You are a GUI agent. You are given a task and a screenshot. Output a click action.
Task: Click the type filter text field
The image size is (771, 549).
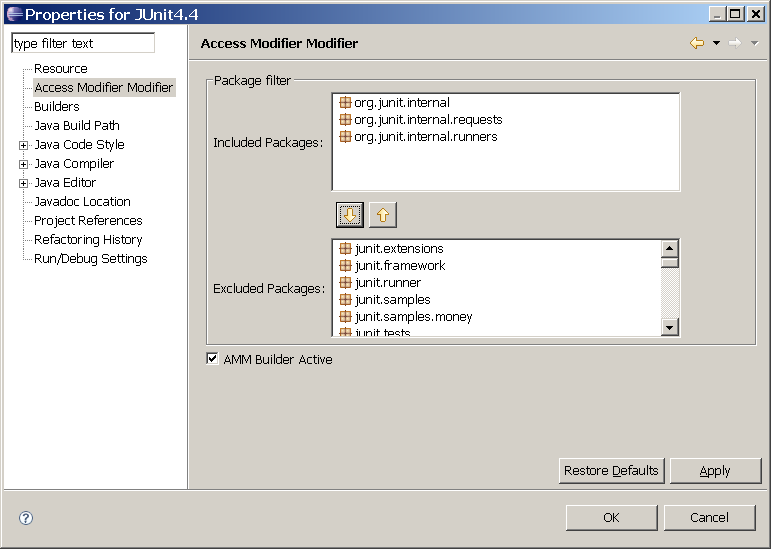pyautogui.click(x=83, y=43)
